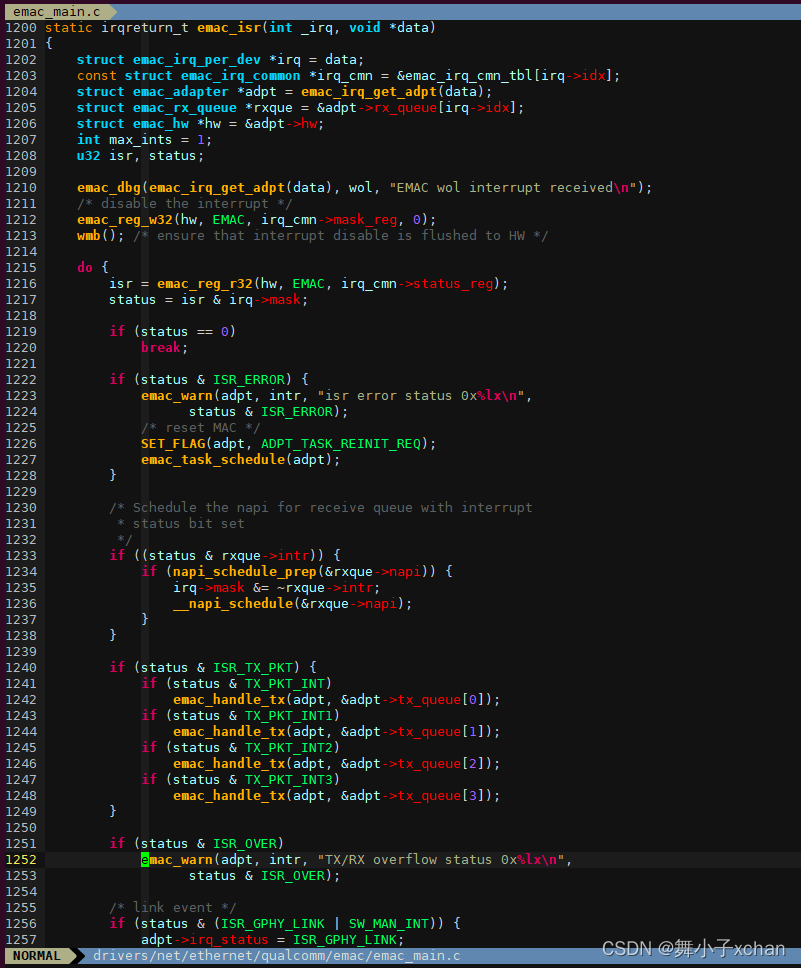This screenshot has height=968, width=801.
Task: Click the SET_FLAG macro call
Action: click(173, 444)
